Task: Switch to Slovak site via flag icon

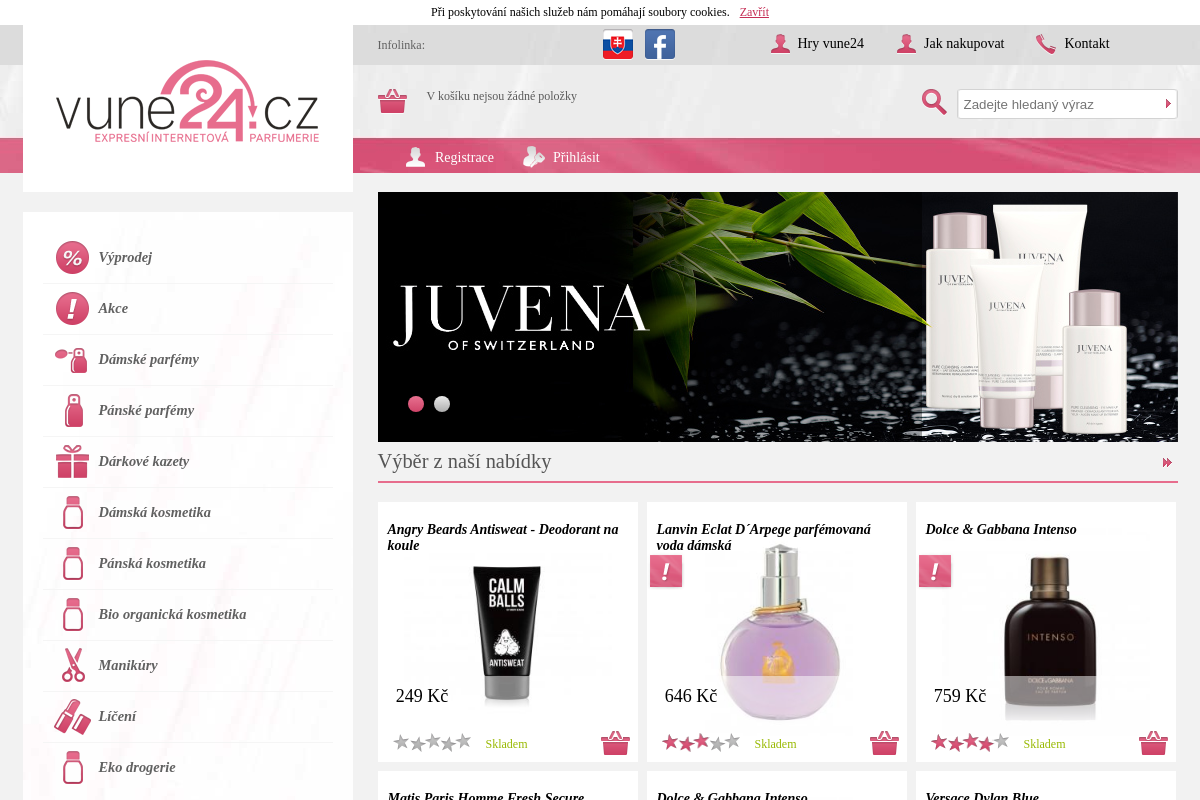Action: [618, 44]
